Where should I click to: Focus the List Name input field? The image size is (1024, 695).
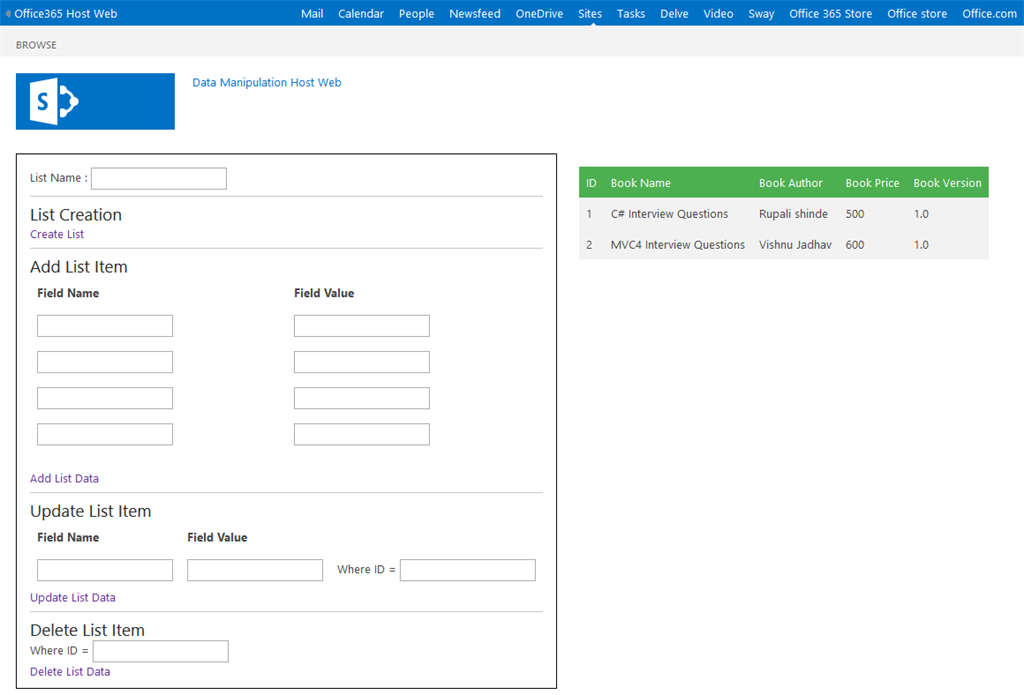[x=159, y=178]
